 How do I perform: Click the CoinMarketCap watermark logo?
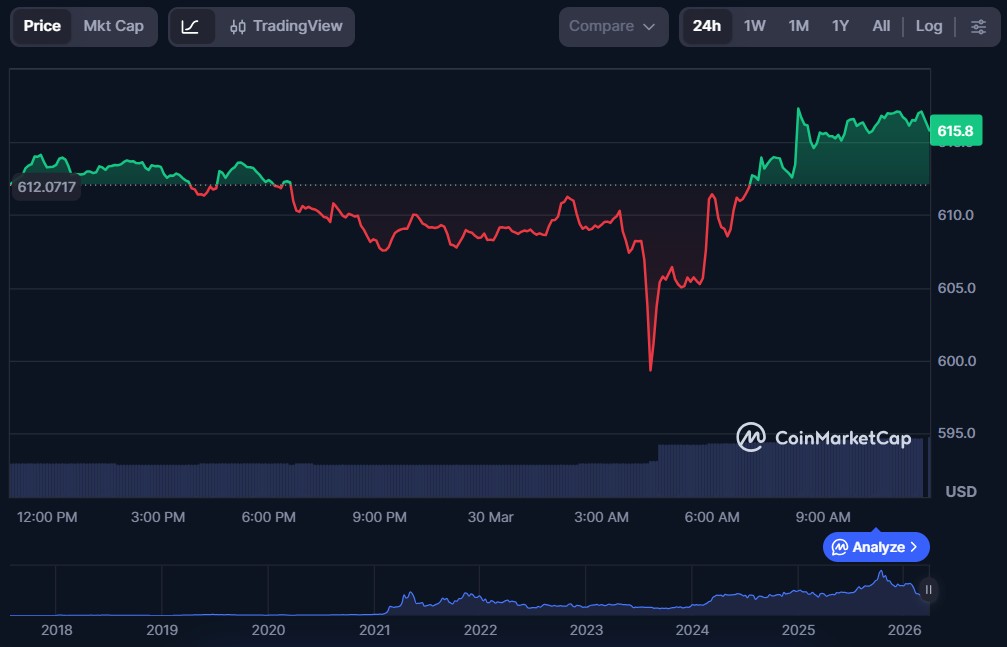point(825,437)
